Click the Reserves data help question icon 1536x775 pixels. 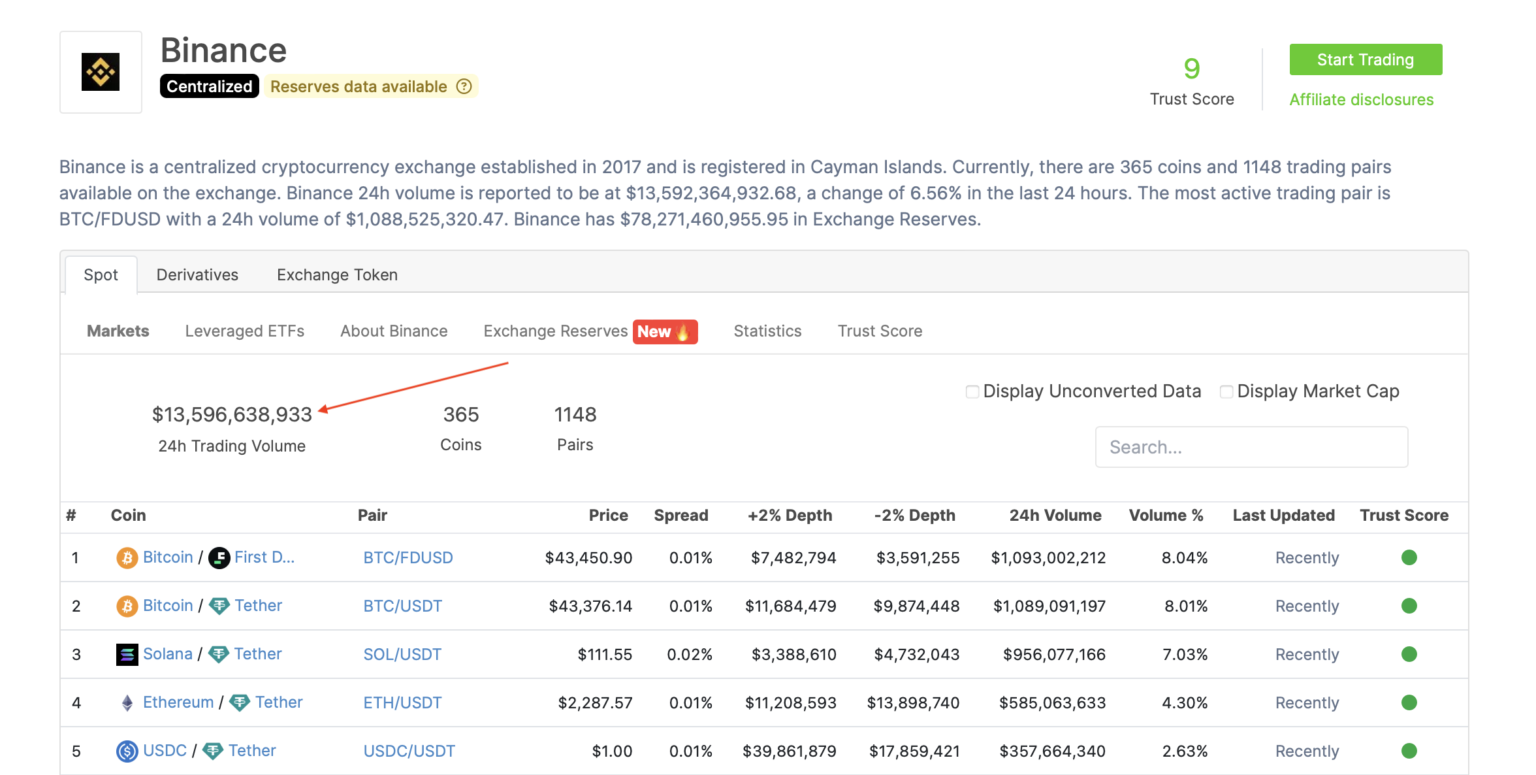(464, 87)
